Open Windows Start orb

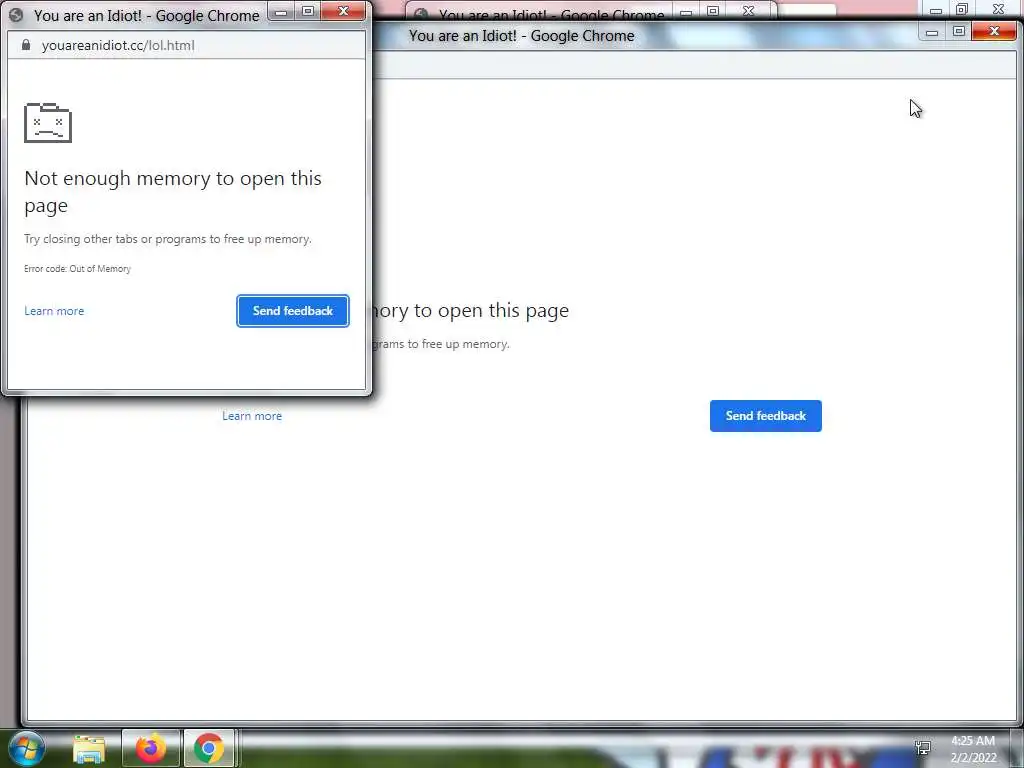coord(26,748)
